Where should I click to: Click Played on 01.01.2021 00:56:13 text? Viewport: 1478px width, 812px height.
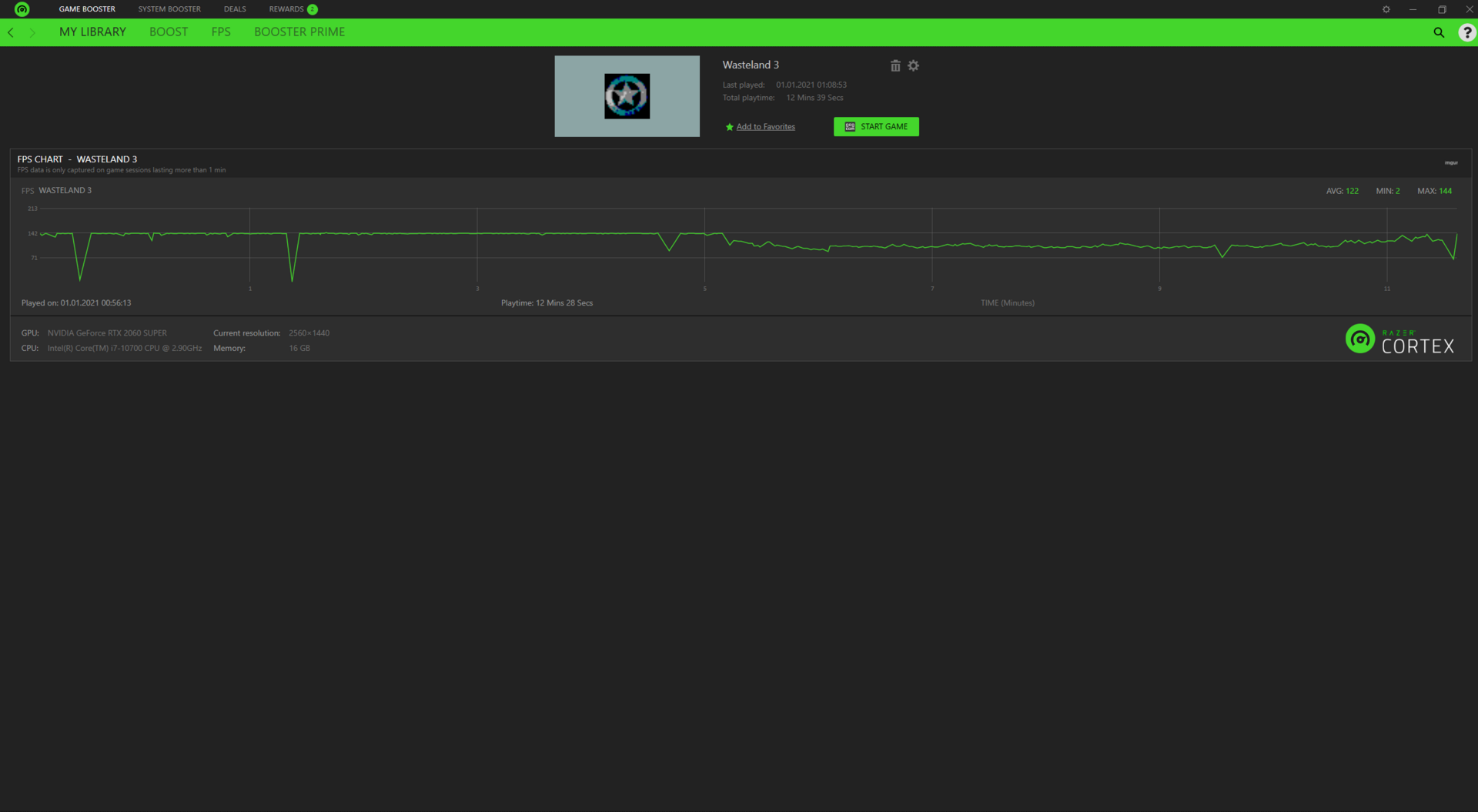pos(76,303)
